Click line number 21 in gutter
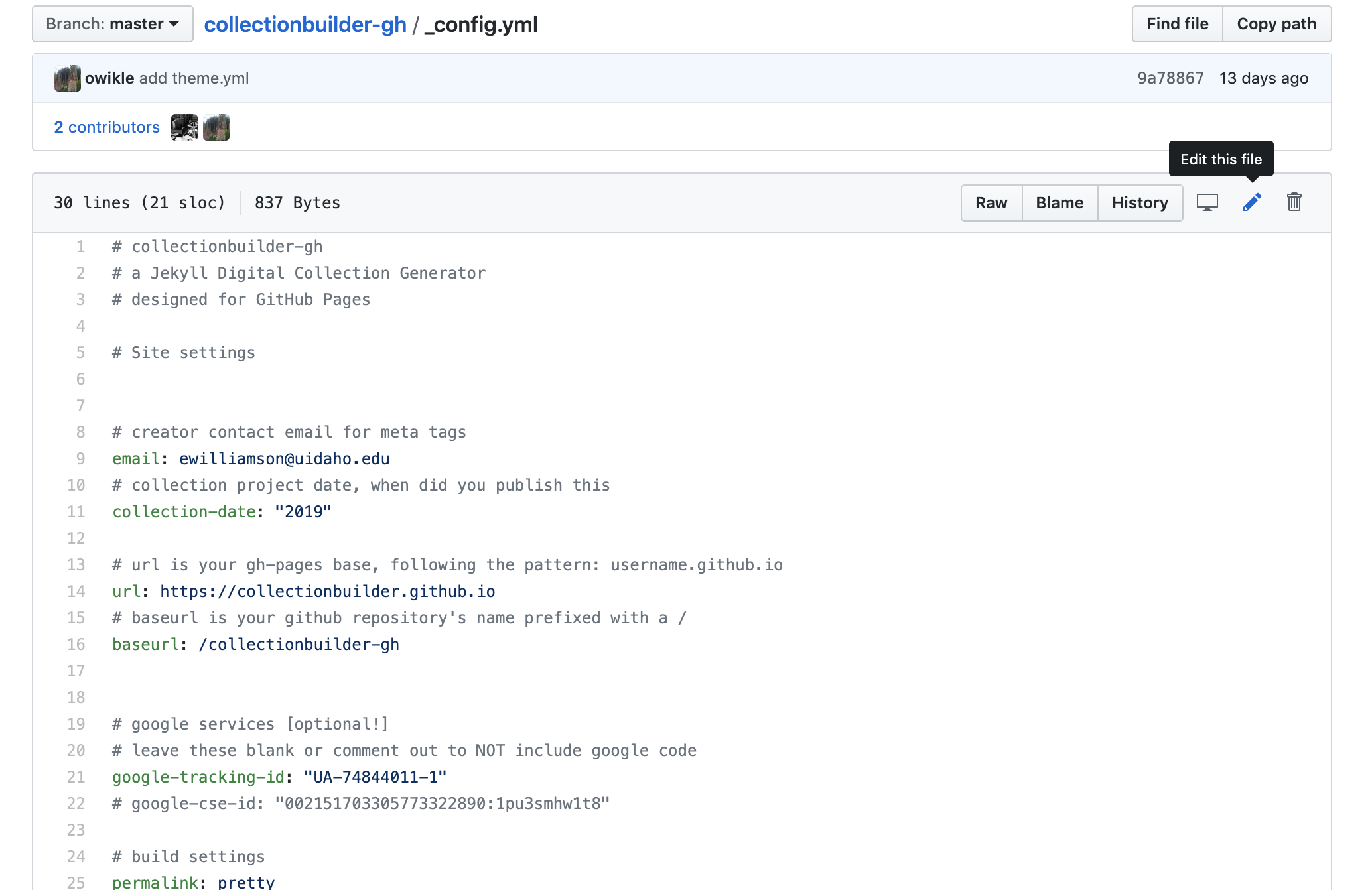 pos(76,777)
